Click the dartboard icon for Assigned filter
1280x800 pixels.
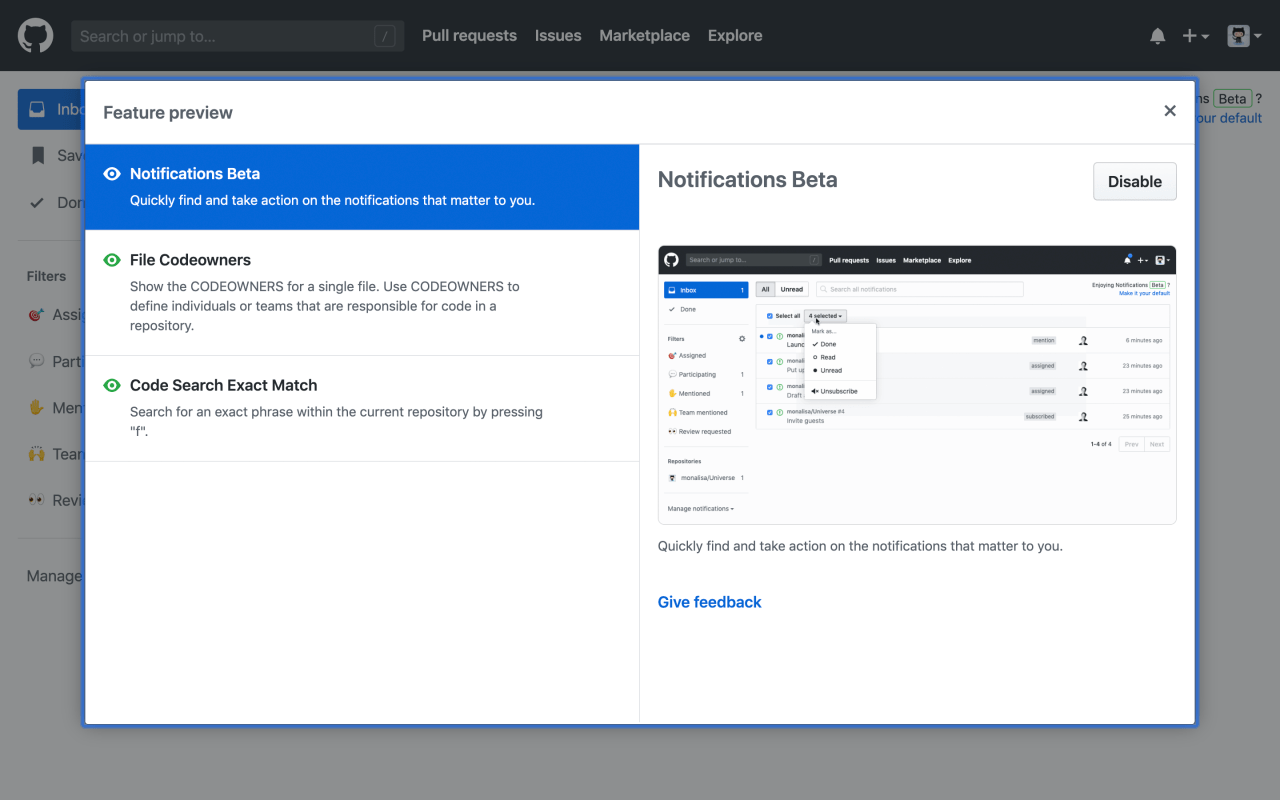[38, 314]
